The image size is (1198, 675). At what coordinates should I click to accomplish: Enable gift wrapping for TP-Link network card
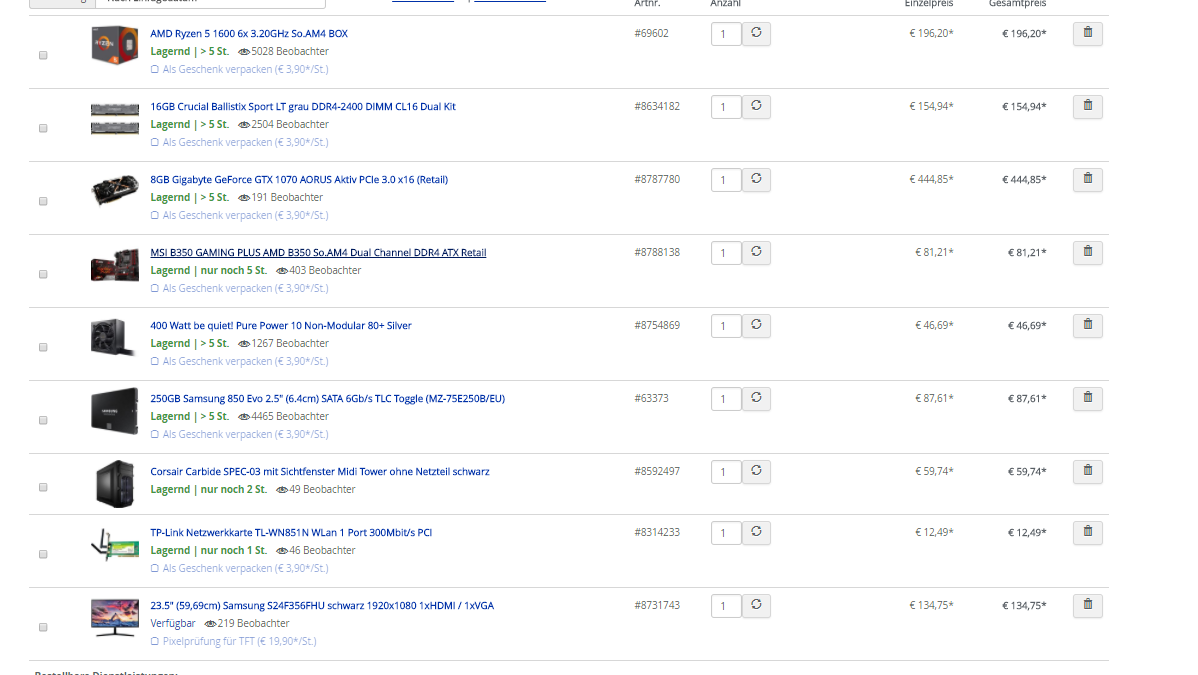tap(154, 569)
